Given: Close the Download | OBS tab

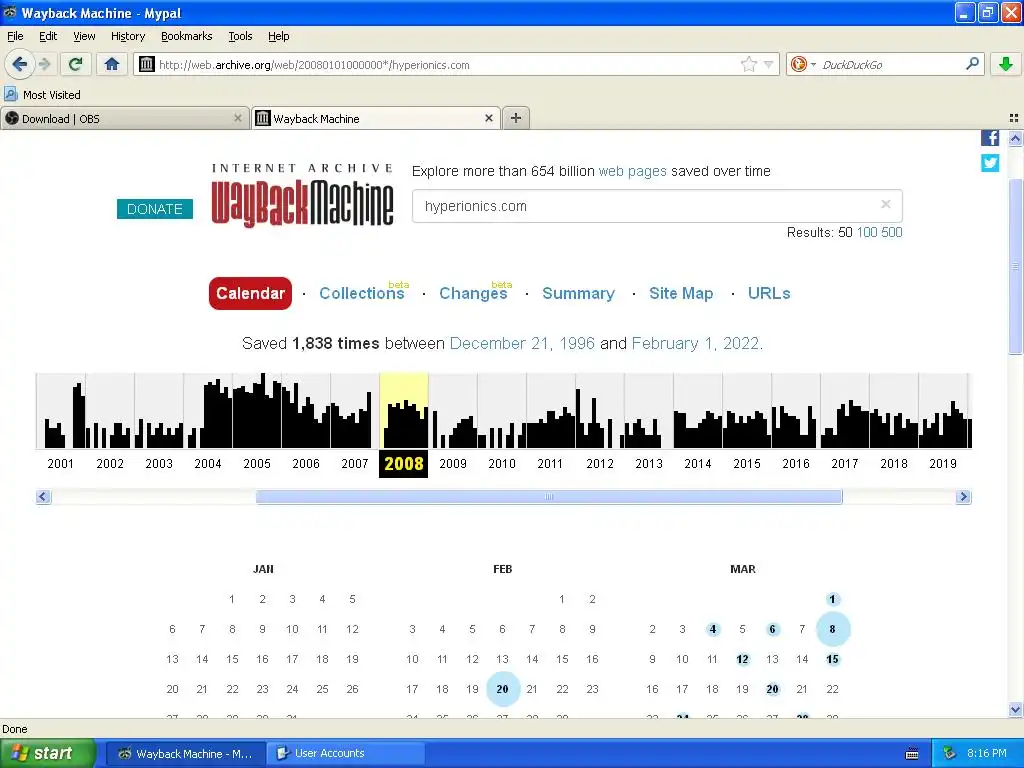Looking at the screenshot, I should 238,118.
